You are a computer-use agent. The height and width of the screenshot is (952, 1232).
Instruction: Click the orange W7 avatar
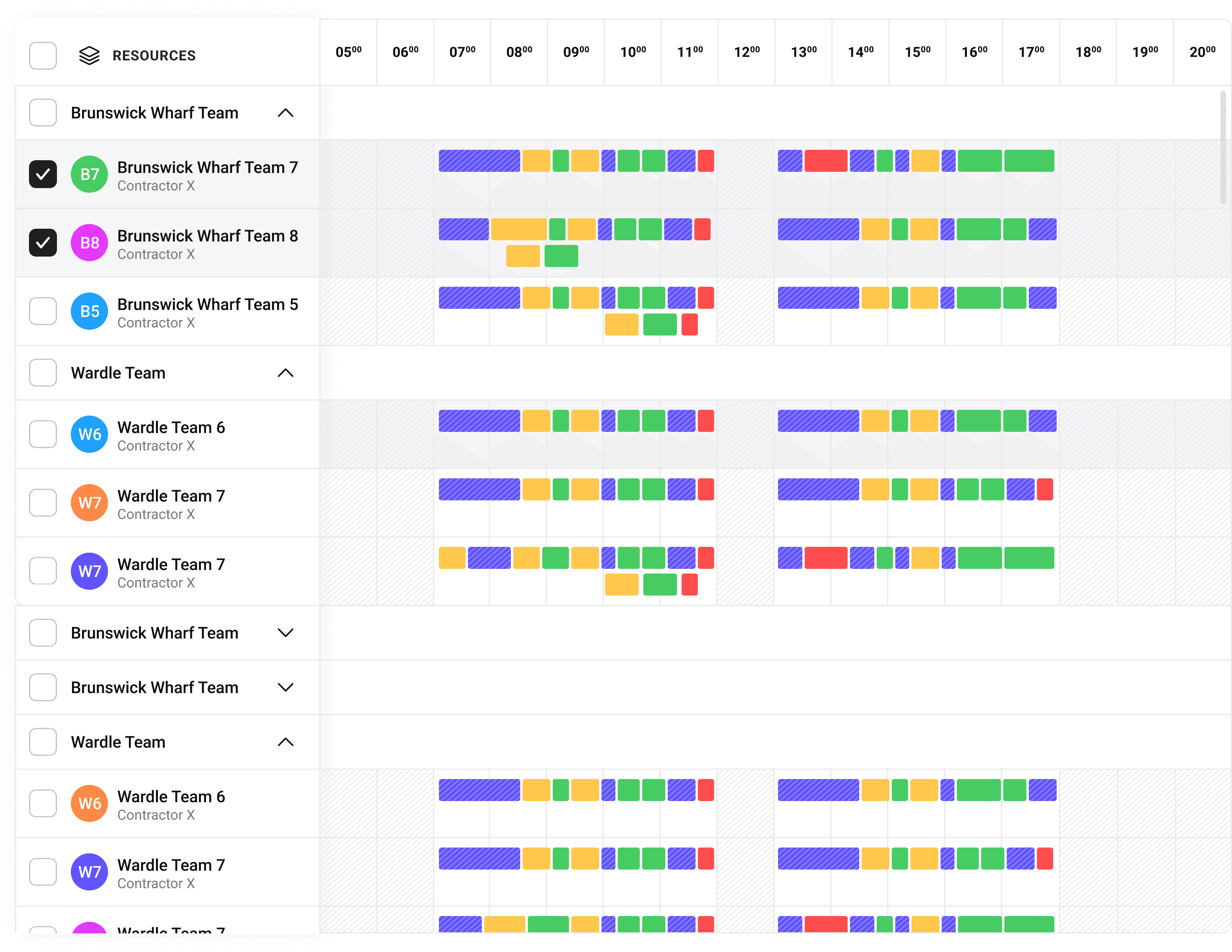(89, 502)
